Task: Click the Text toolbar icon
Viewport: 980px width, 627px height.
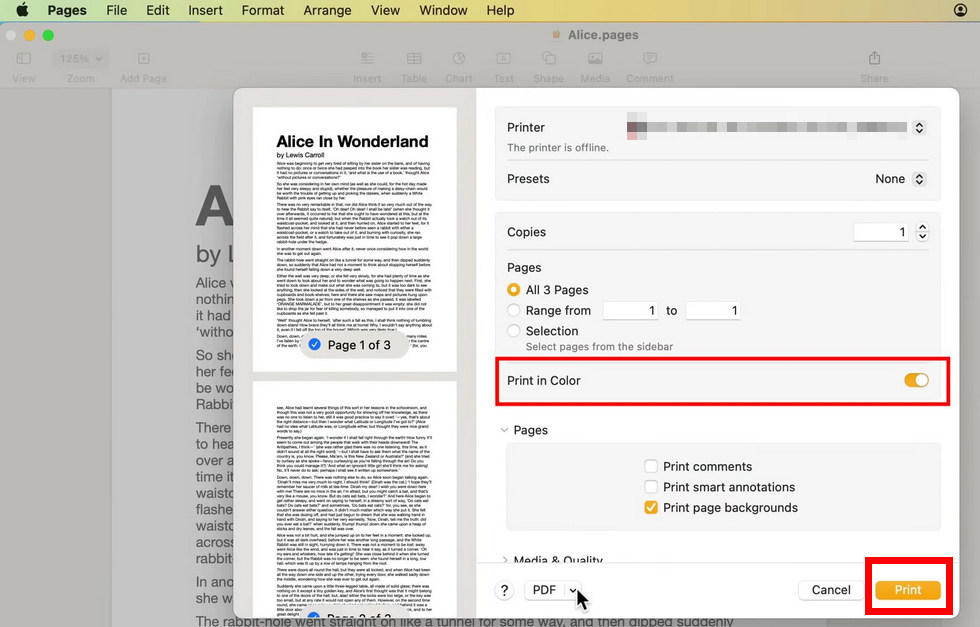Action: click(x=503, y=59)
